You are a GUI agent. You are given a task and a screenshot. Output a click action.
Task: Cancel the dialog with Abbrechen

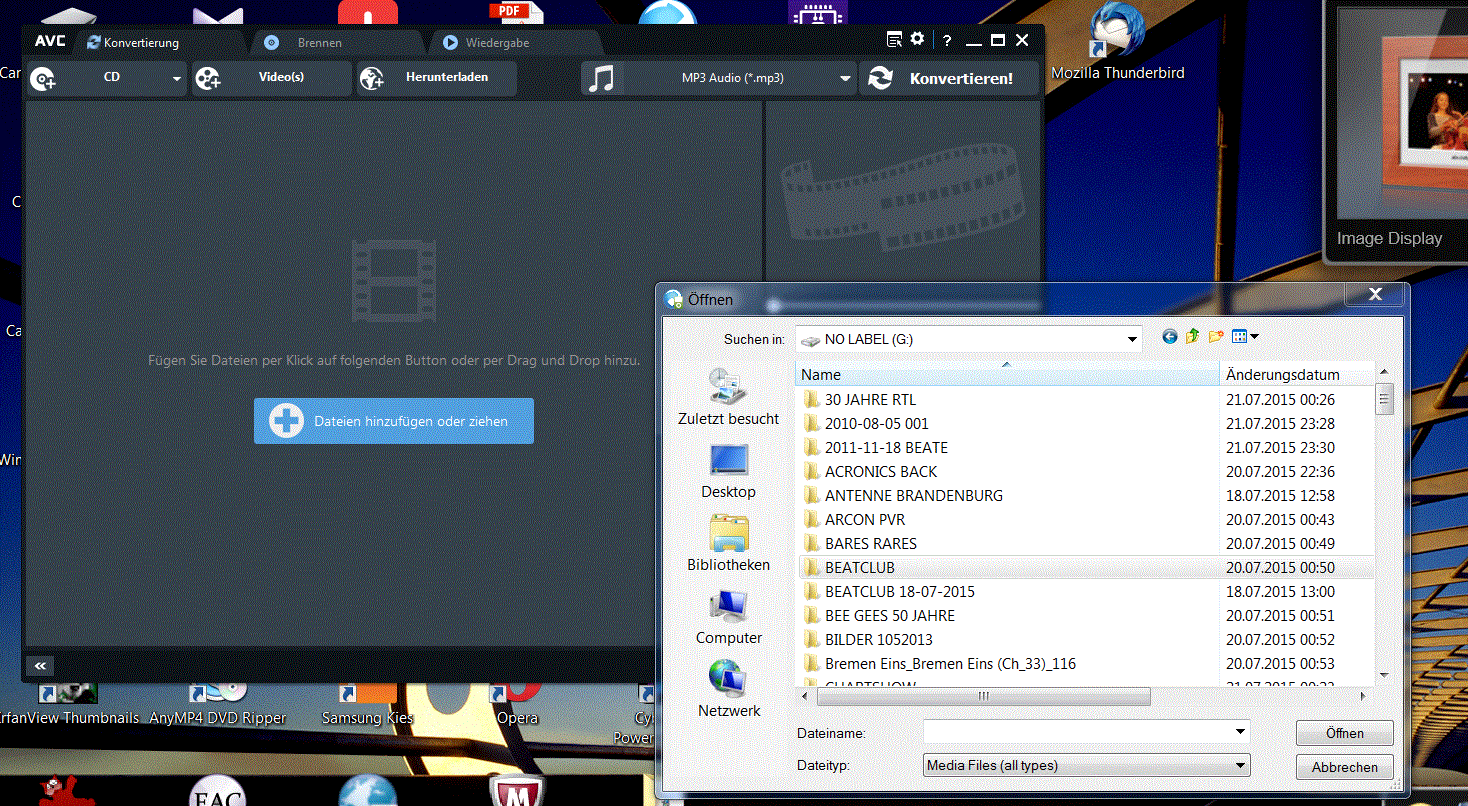coord(1344,767)
